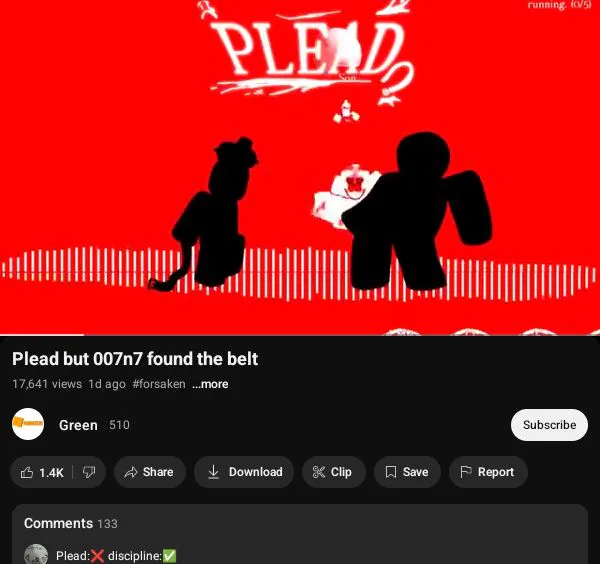This screenshot has width=600, height=564.
Task: Open the Green channel avatar
Action: (28, 424)
